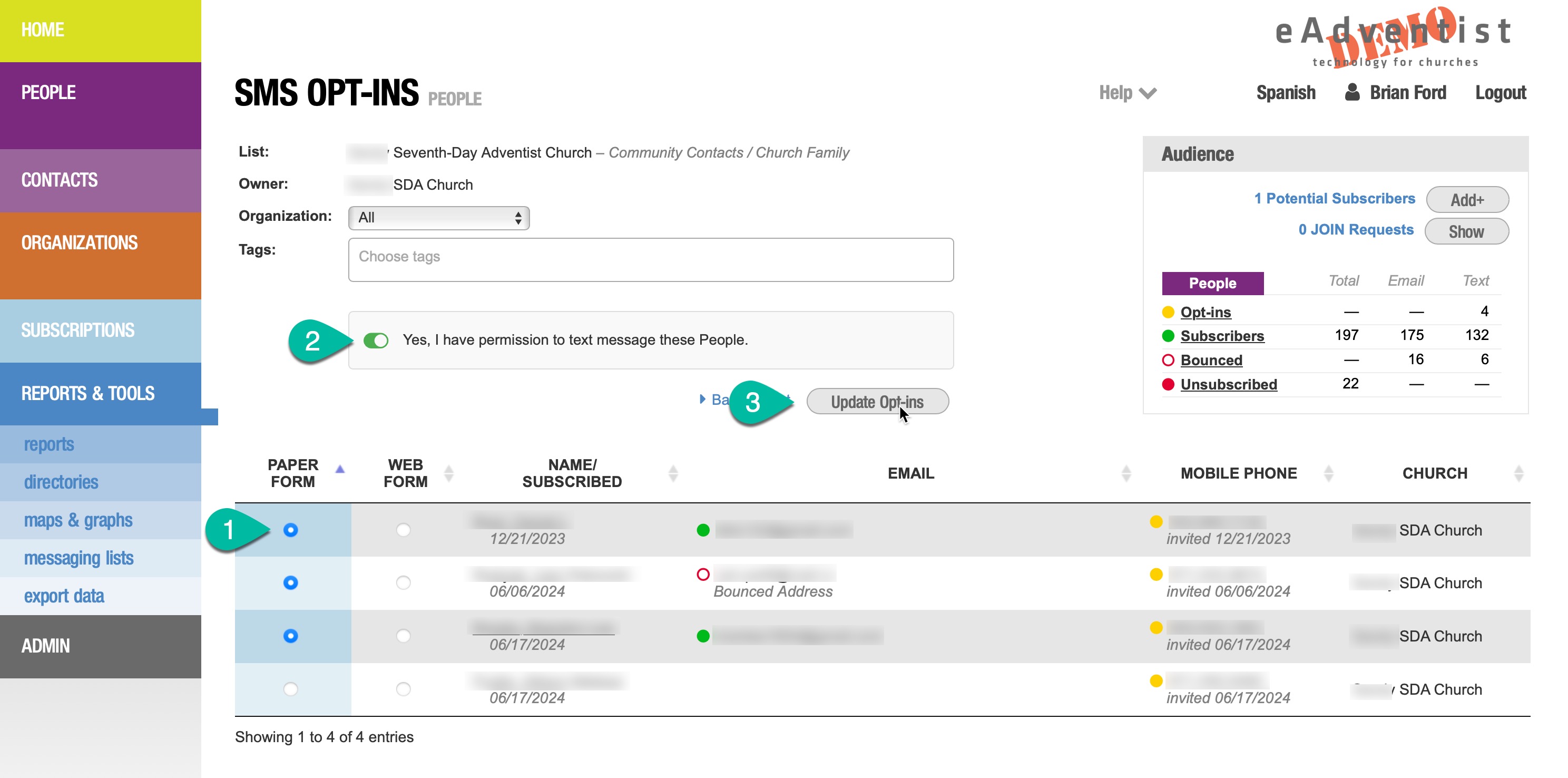Viewport: 1568px width, 778px height.
Task: Open the Organization dropdown set to All
Action: pos(438,218)
